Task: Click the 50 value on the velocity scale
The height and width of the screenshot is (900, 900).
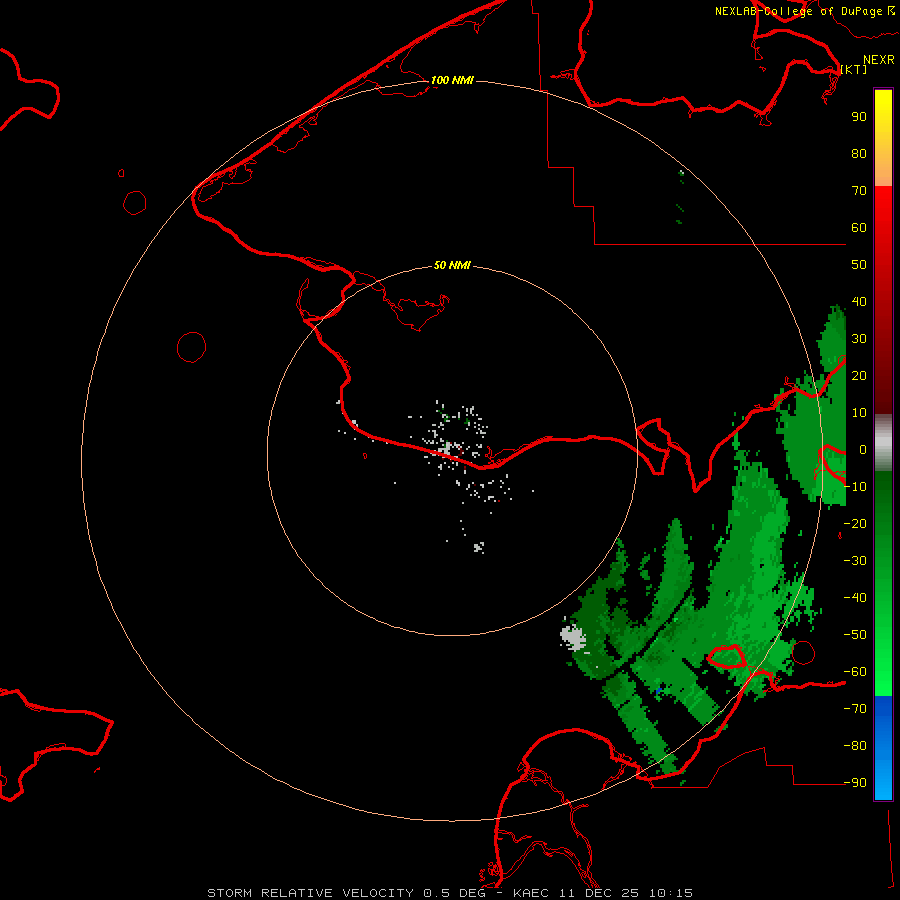Action: tap(859, 265)
